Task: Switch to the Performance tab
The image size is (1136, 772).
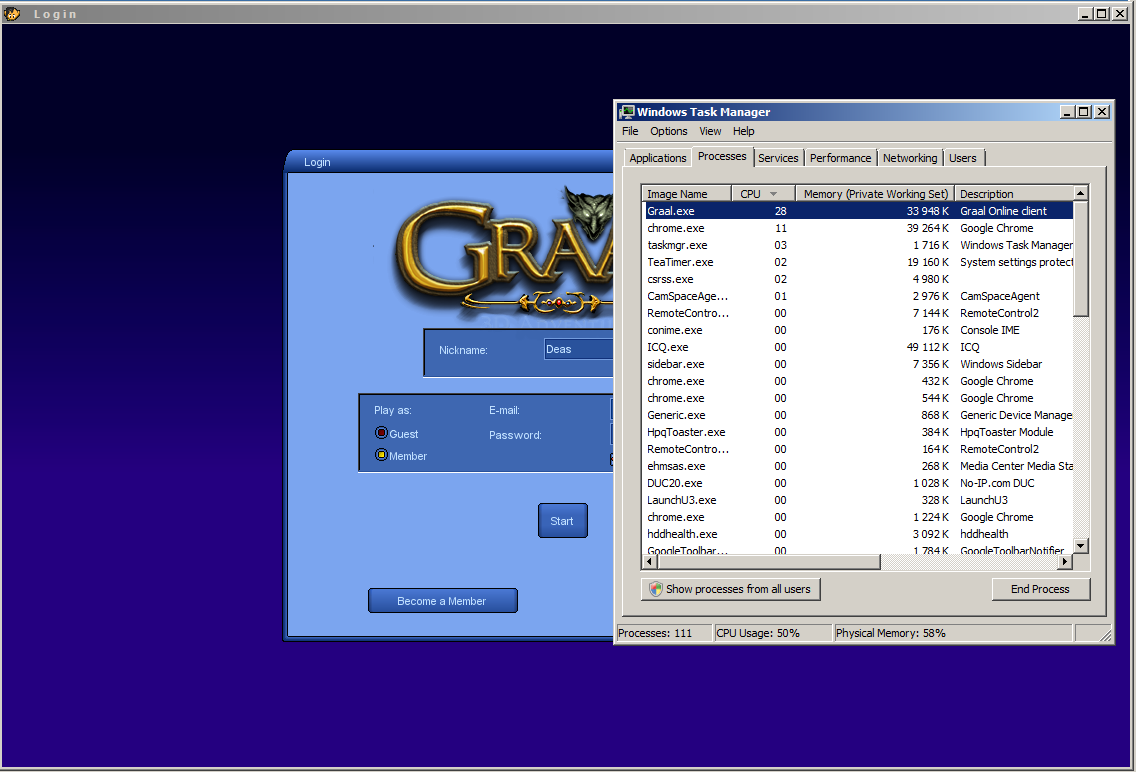Action: pyautogui.click(x=840, y=158)
